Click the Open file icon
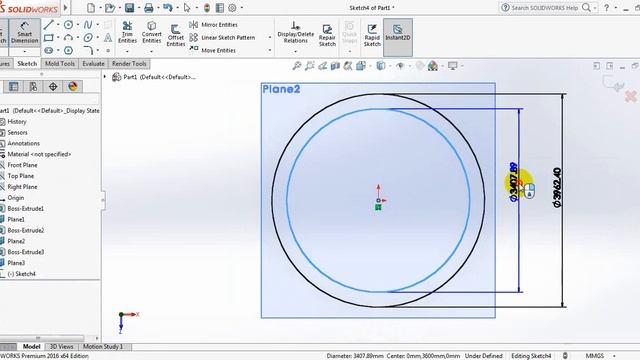The image size is (640, 360). (x=109, y=8)
